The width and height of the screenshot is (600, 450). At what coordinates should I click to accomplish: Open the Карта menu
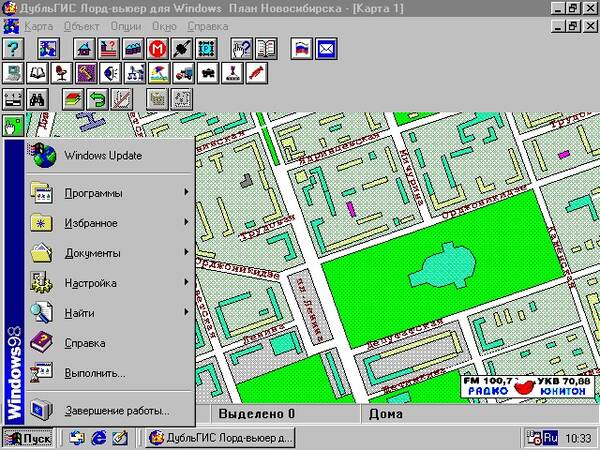coord(39,26)
